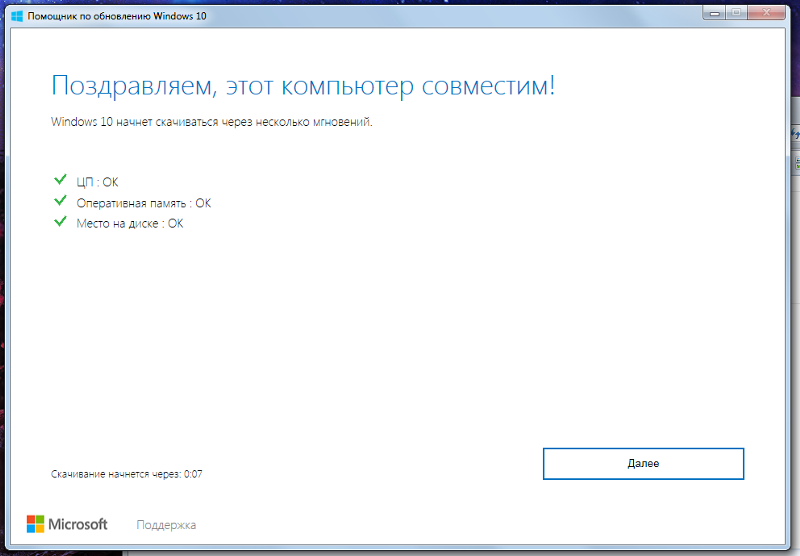The width and height of the screenshot is (800, 556).
Task: Click the text 'Место на диске : ОК'
Action: coord(130,223)
